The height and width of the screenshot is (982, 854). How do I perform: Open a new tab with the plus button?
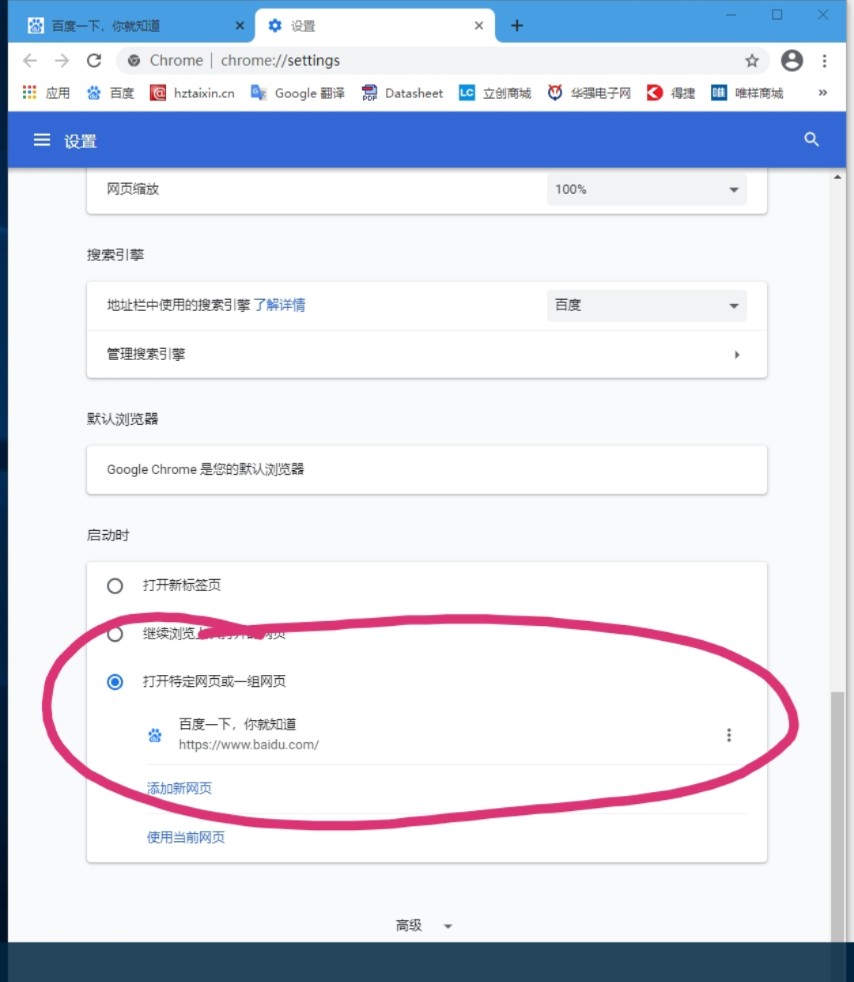[517, 26]
